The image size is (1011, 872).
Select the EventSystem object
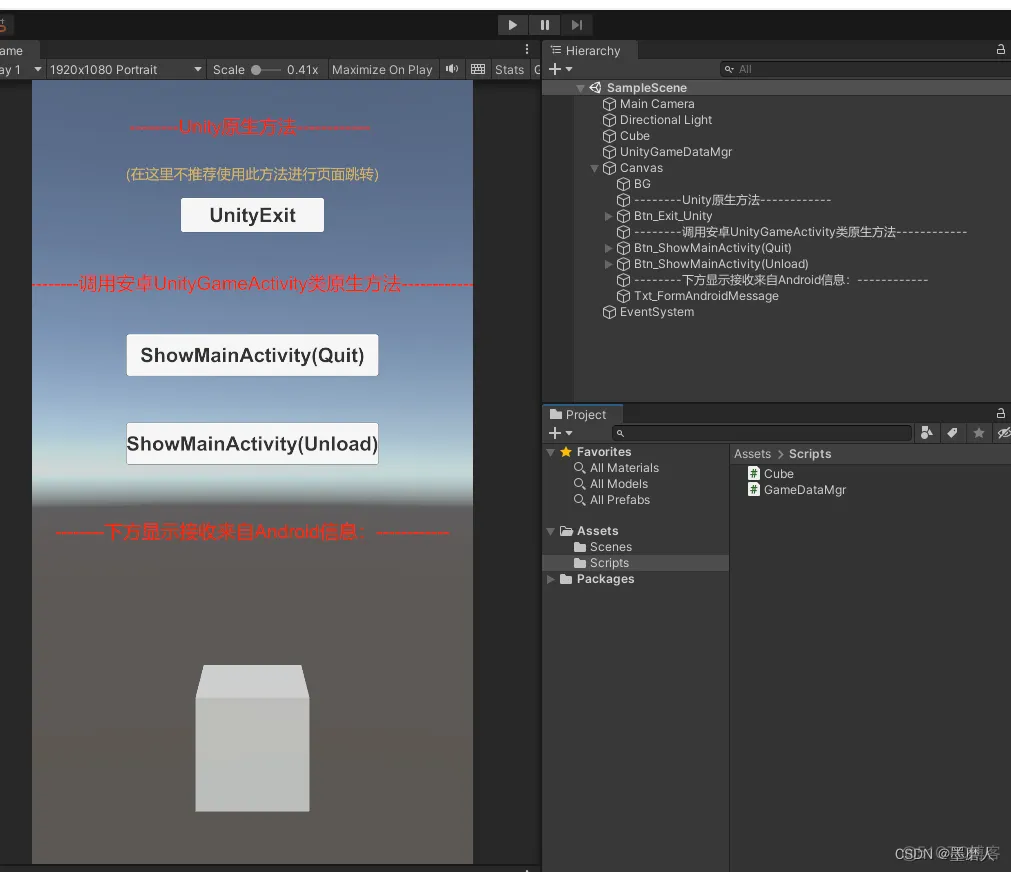[656, 312]
